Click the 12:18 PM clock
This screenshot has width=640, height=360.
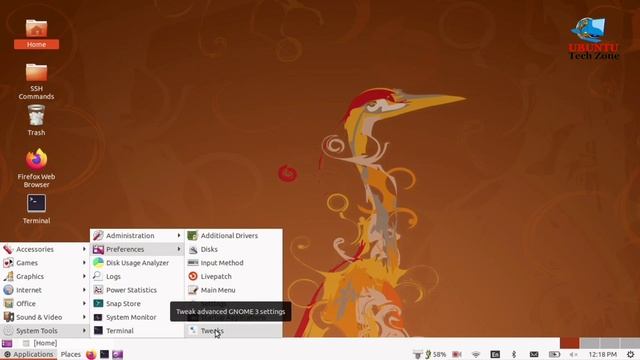(x=603, y=354)
